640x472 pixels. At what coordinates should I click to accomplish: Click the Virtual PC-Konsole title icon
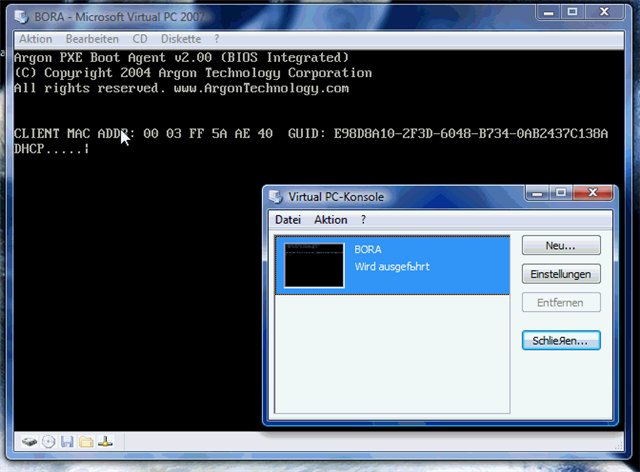[x=276, y=196]
